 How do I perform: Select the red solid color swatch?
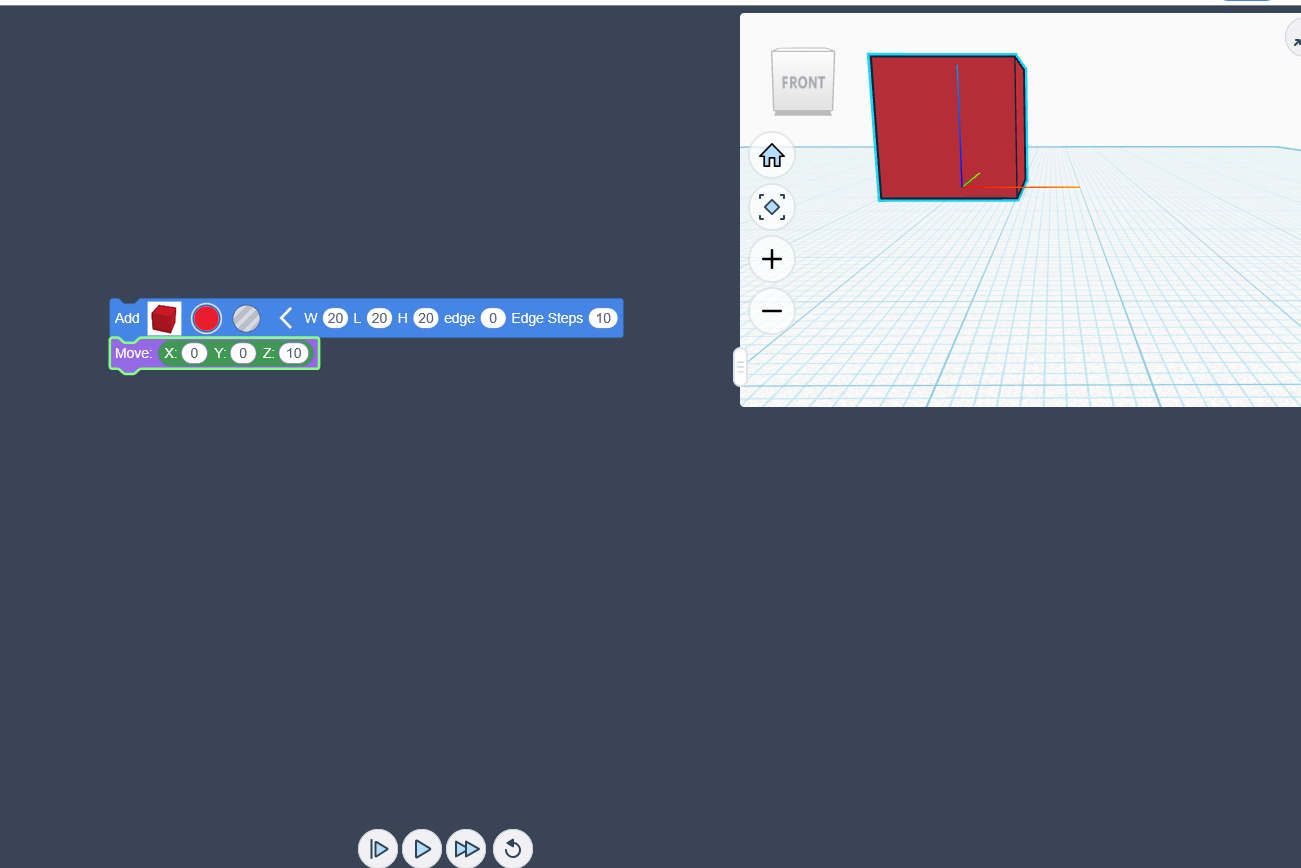coord(206,318)
